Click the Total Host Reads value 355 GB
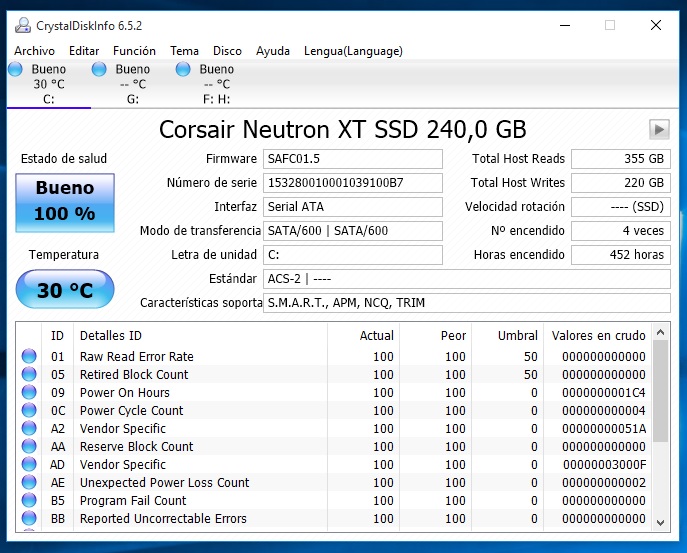687x553 pixels. tap(621, 159)
